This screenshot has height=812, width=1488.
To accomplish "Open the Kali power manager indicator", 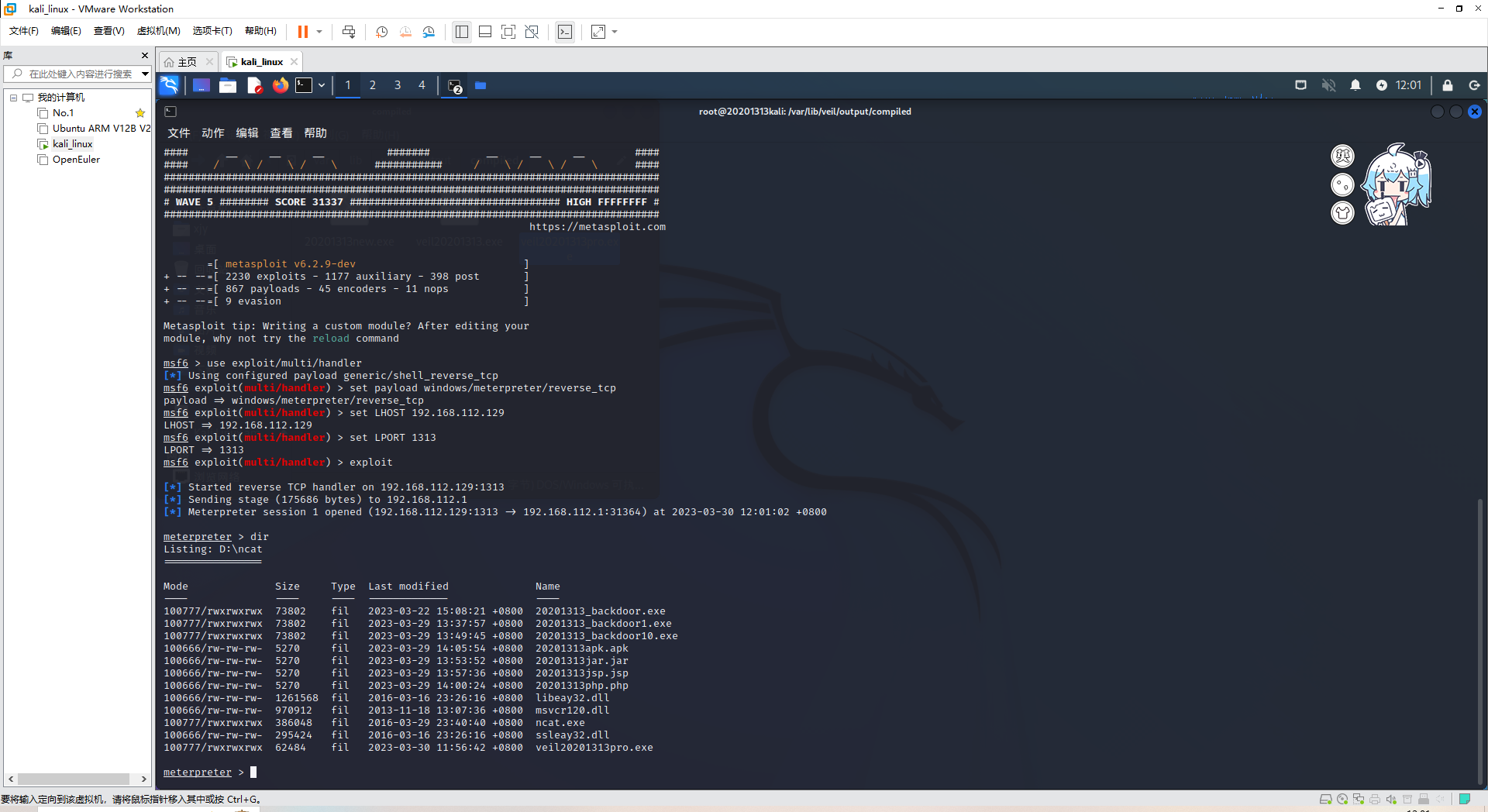I will tap(1382, 85).
